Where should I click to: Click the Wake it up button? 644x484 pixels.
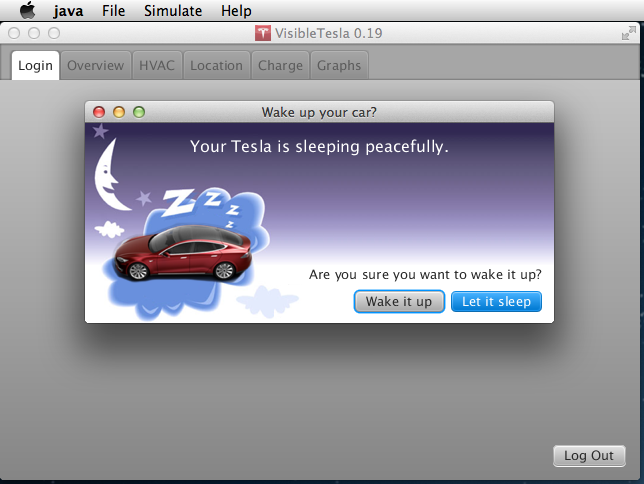[399, 302]
